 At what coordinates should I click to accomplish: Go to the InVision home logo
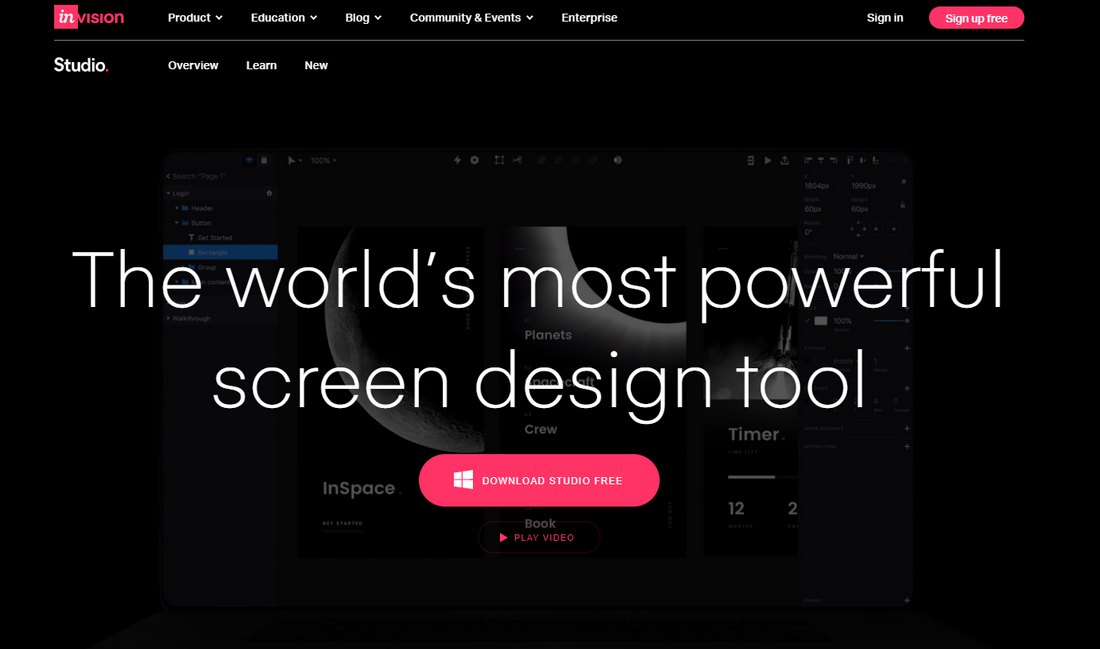point(89,17)
